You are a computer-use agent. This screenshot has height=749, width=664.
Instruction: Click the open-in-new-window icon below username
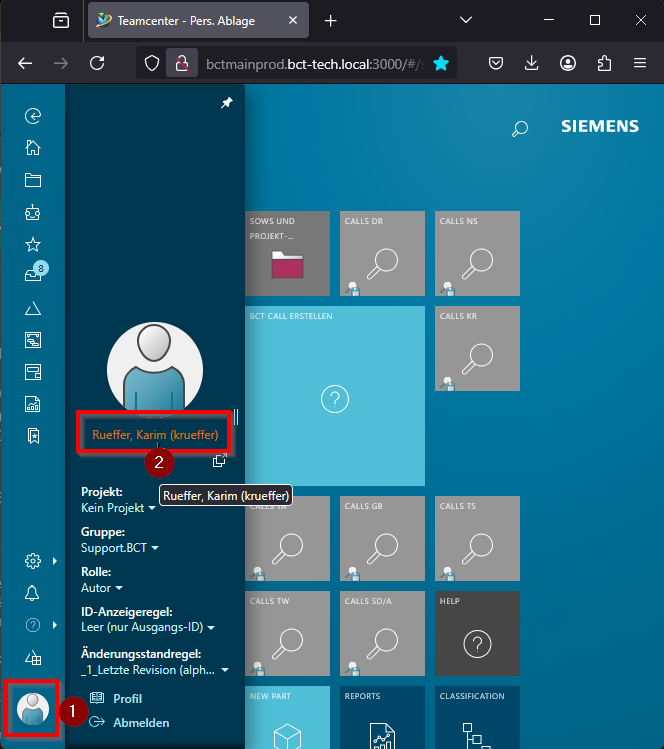point(219,460)
